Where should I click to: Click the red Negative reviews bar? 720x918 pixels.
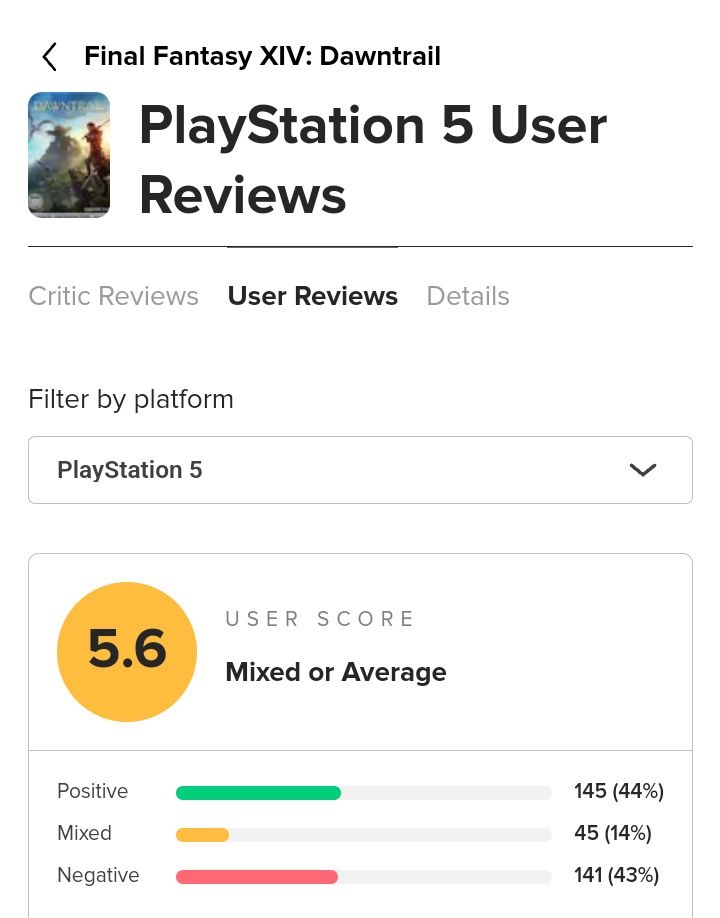[x=257, y=877]
